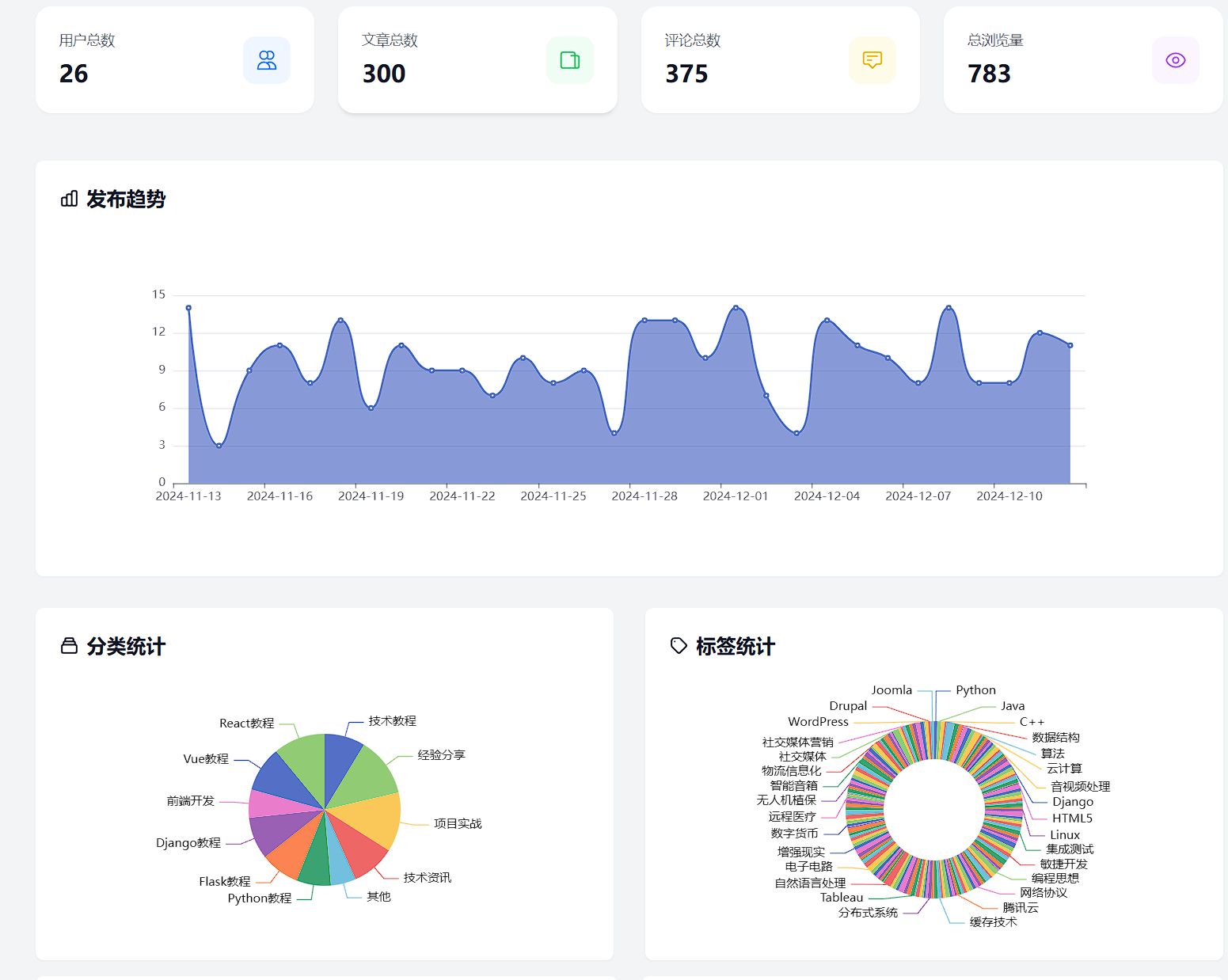Click the 分布式系统 tag label
The height and width of the screenshot is (980, 1228).
pos(868,913)
